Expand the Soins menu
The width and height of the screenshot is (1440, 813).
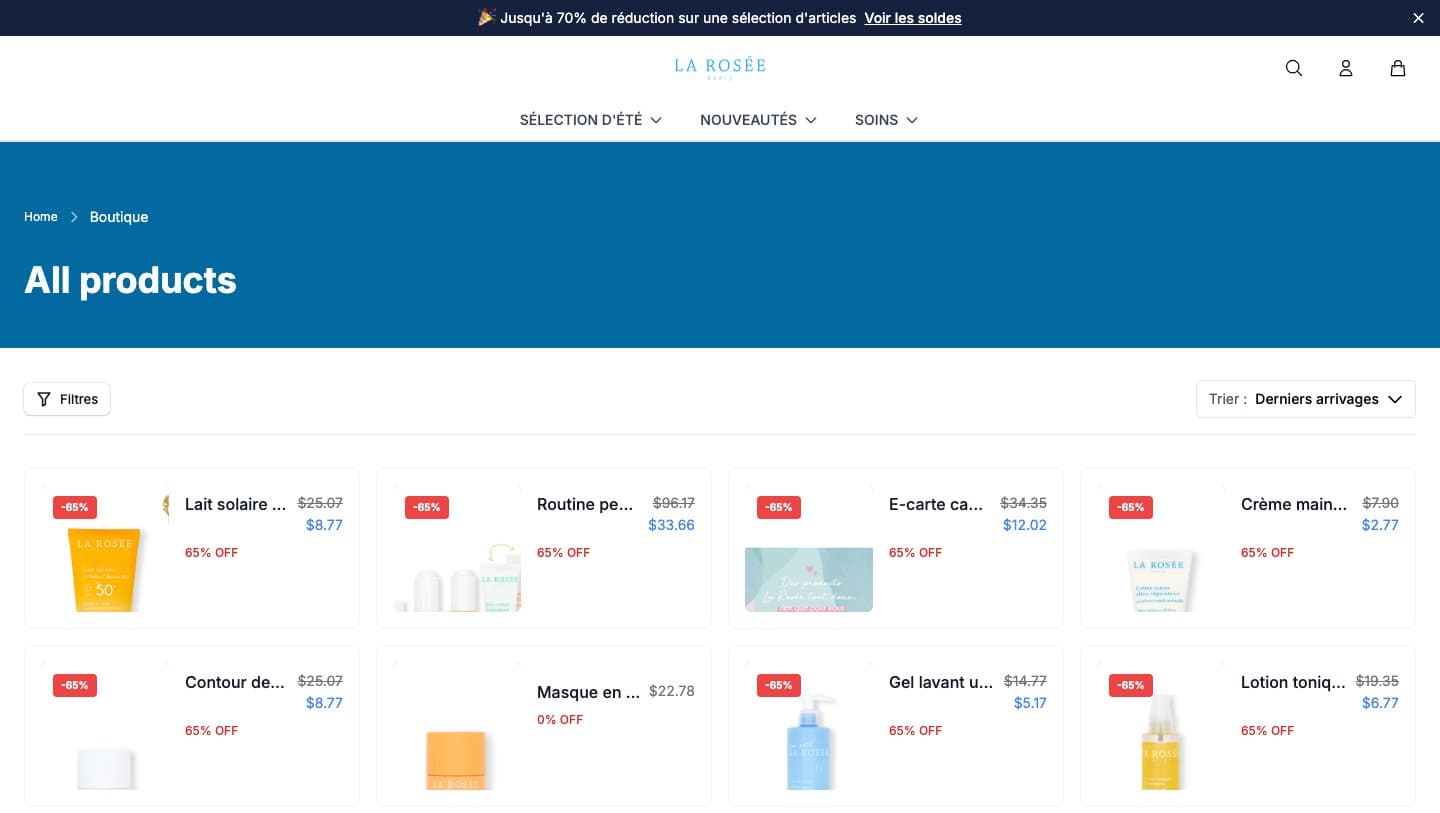pyautogui.click(x=886, y=120)
